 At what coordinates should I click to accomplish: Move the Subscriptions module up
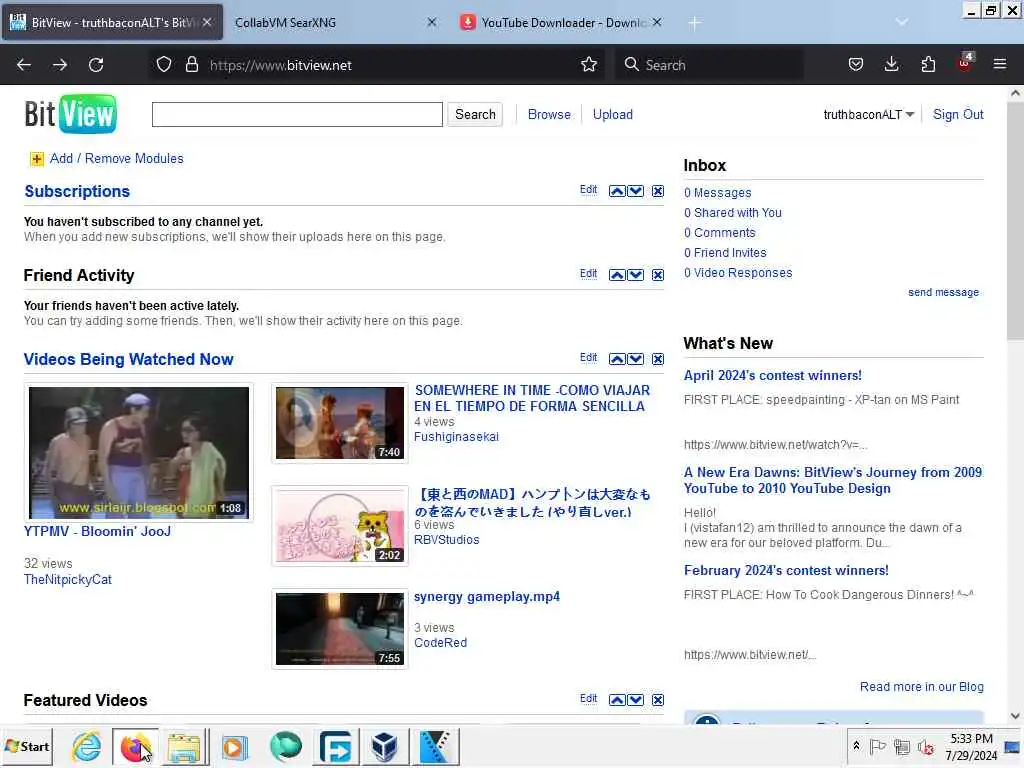(617, 191)
